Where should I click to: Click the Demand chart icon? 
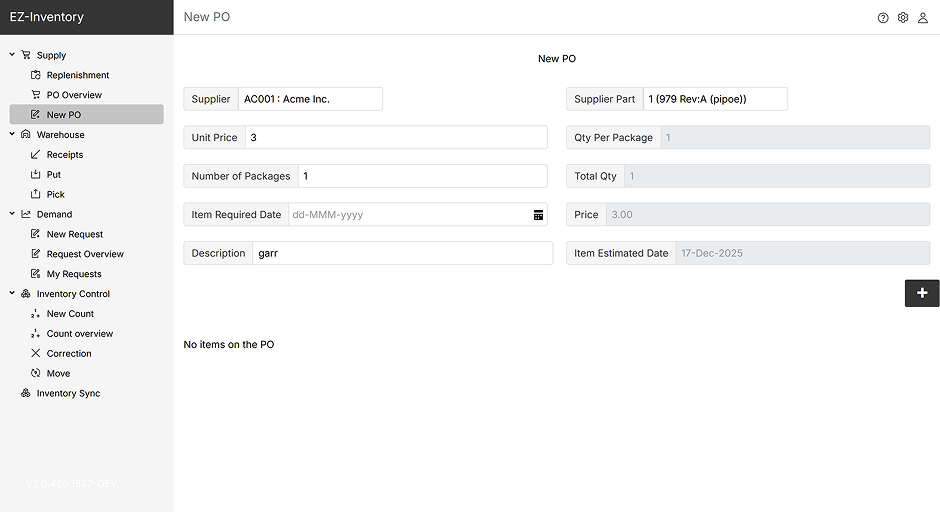point(26,214)
